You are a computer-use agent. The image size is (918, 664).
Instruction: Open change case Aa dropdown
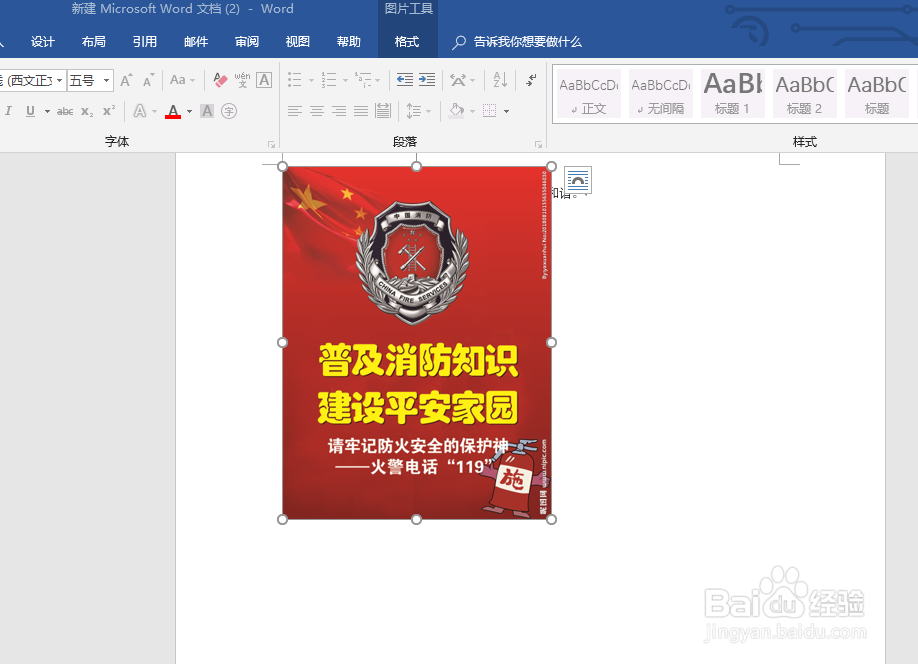[182, 80]
